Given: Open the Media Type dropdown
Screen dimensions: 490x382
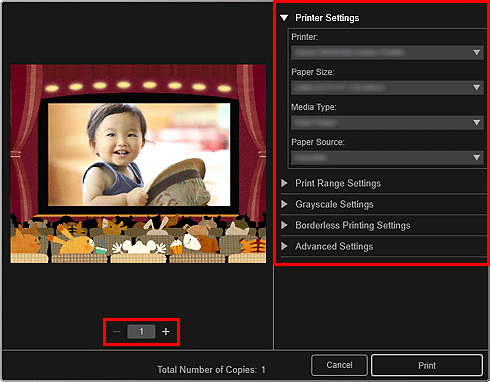Looking at the screenshot, I should click(x=387, y=123).
